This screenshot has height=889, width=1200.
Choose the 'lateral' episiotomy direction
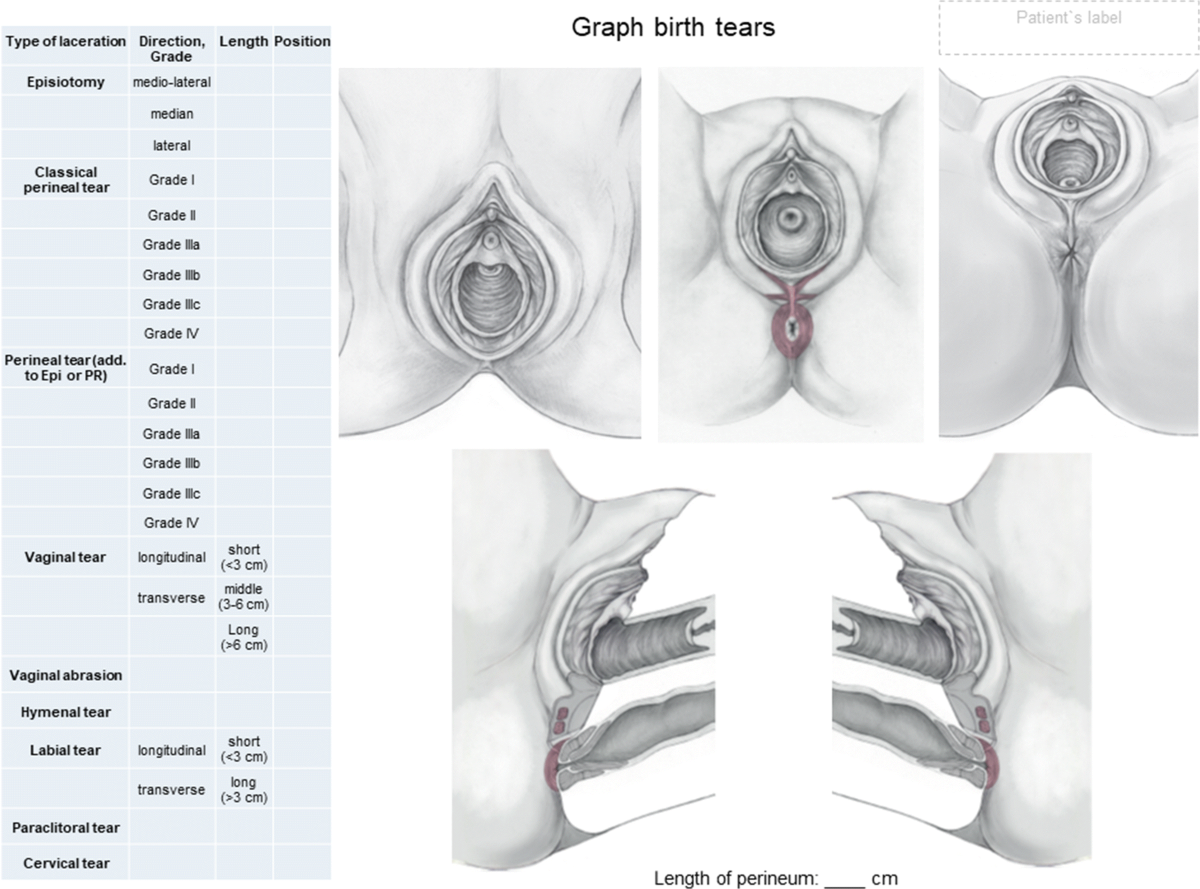pos(172,145)
